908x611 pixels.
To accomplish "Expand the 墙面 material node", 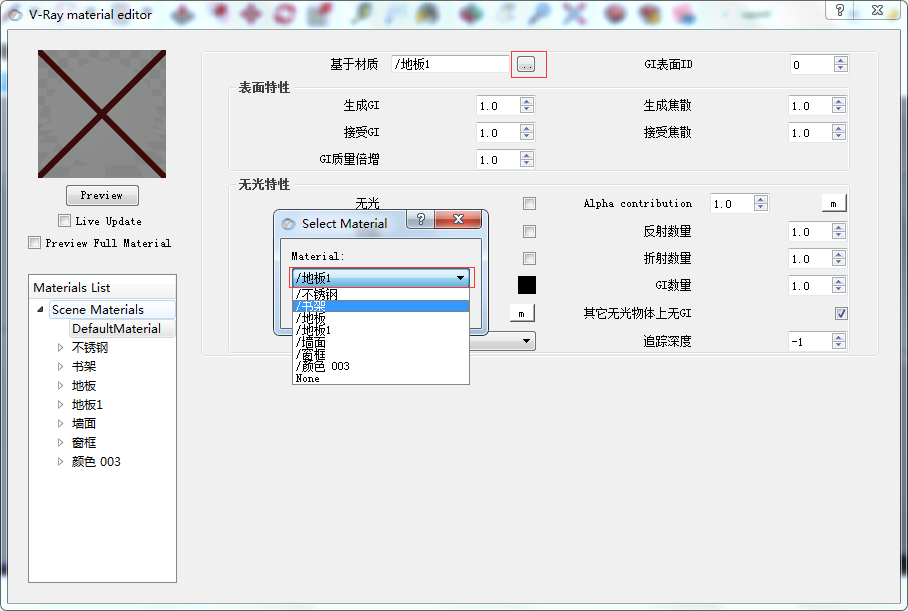I will [x=60, y=423].
